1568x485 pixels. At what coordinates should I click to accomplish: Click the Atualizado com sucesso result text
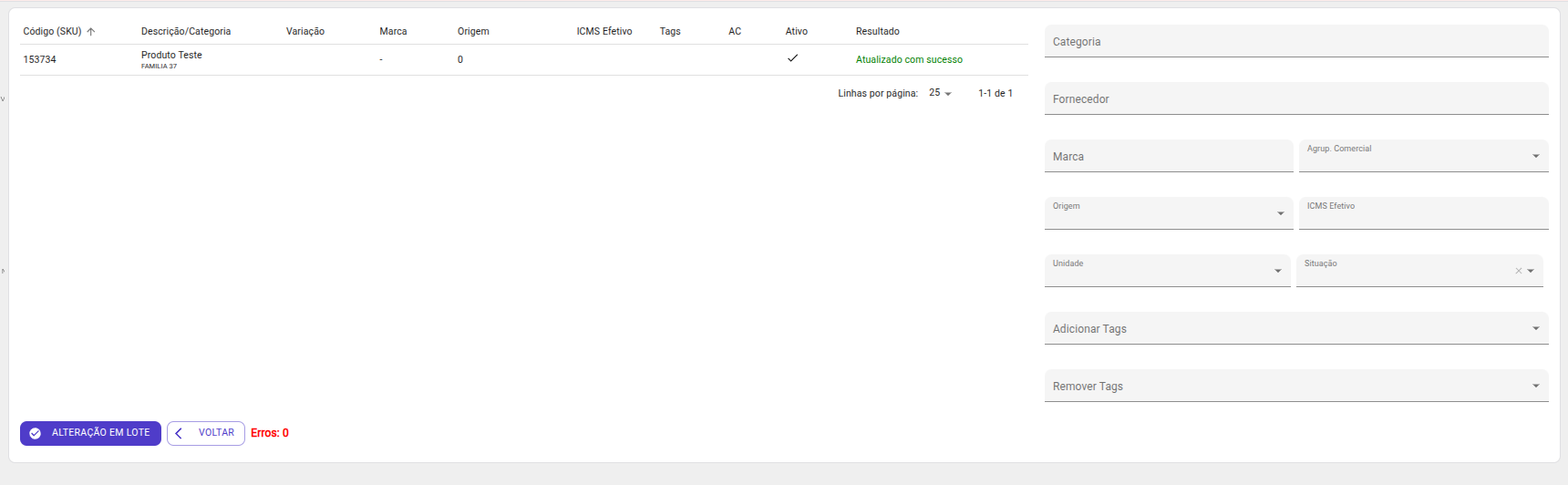909,60
